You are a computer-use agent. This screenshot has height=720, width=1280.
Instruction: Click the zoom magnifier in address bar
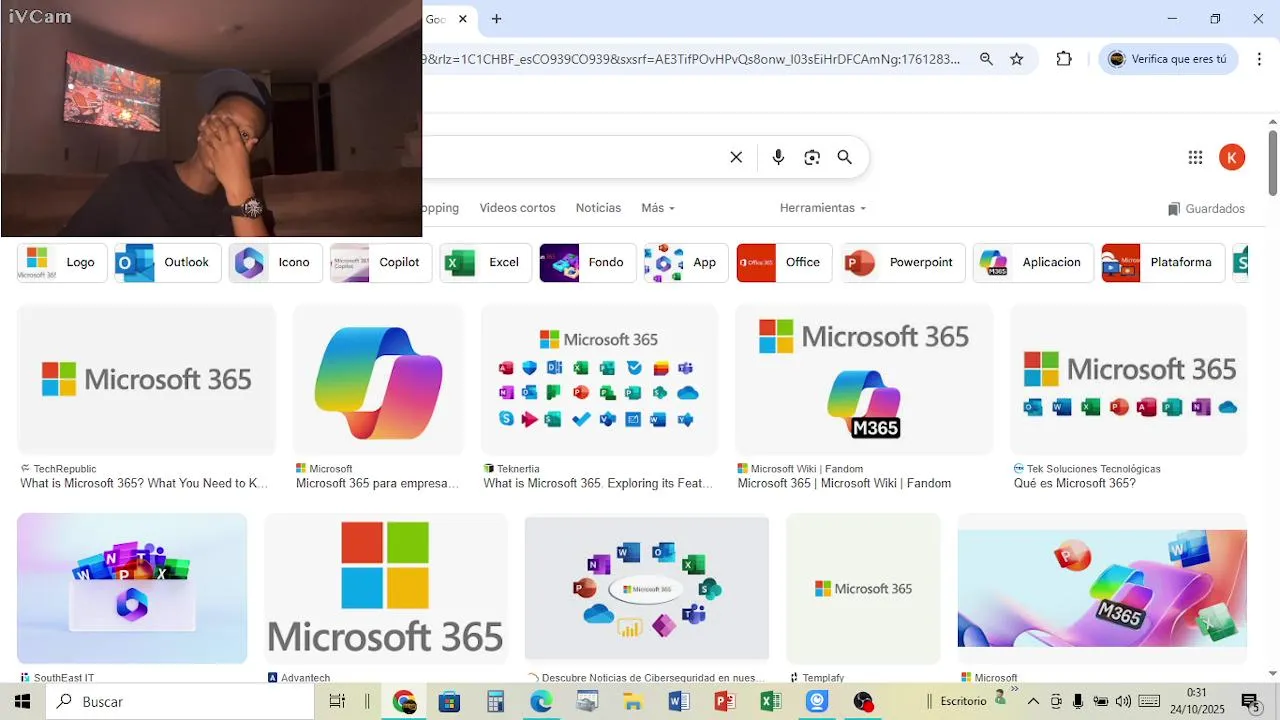[986, 59]
